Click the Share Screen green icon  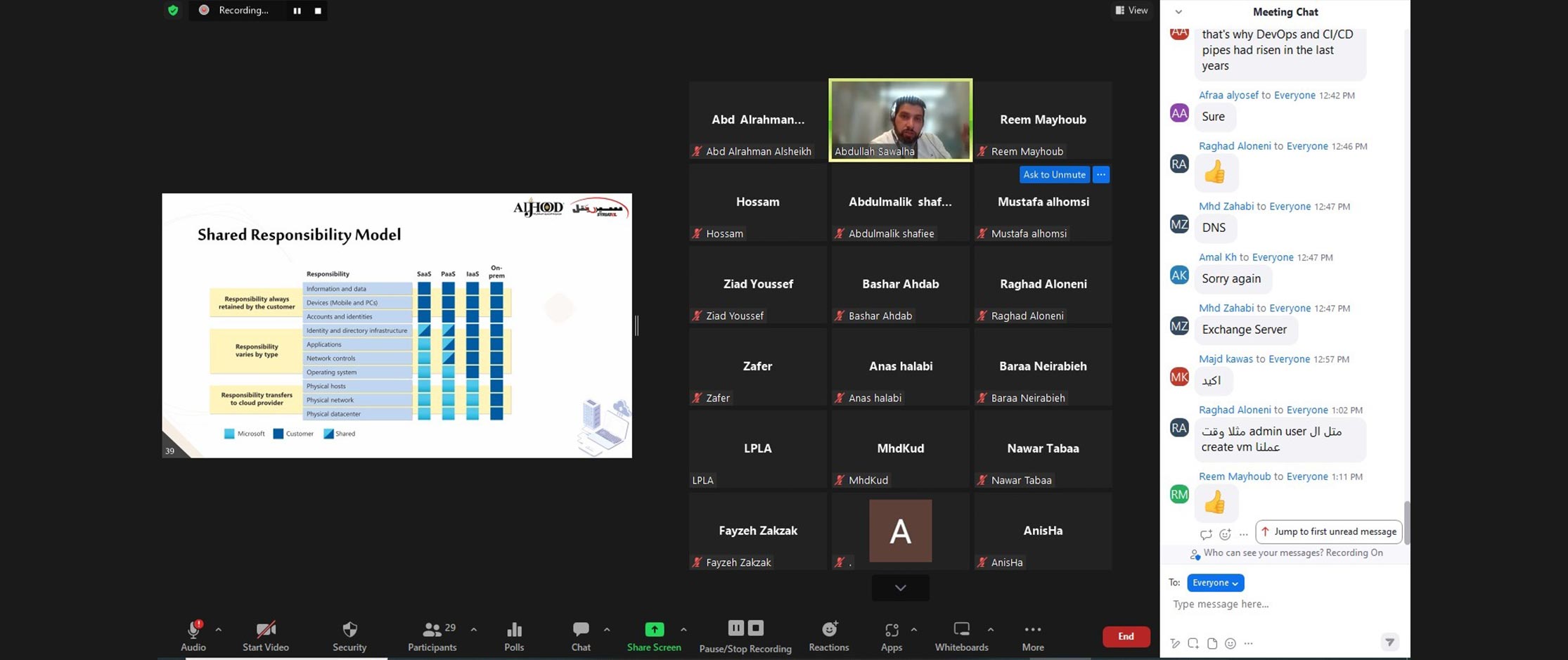654,629
